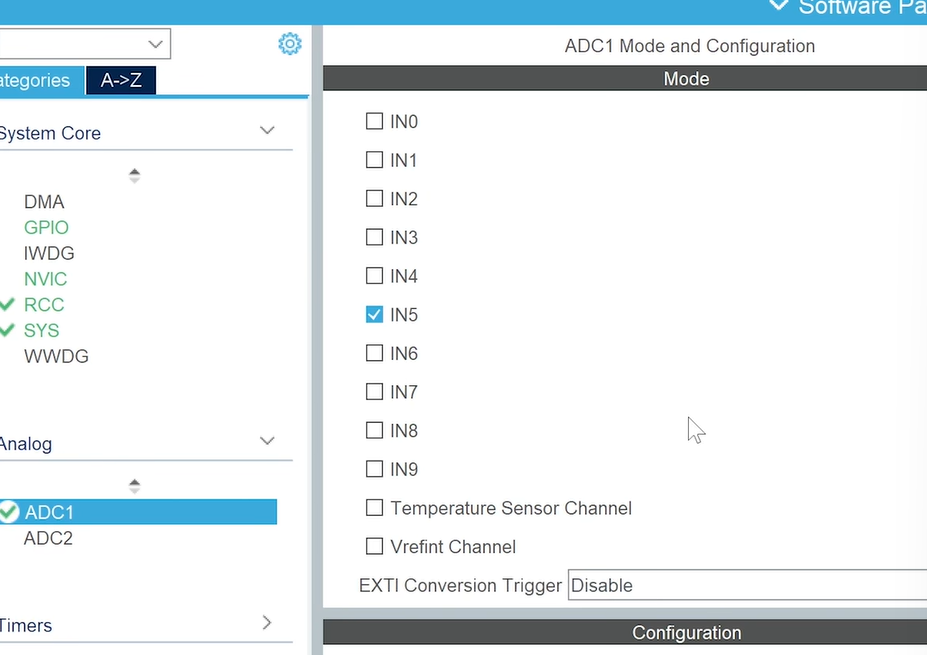Open SYS configuration
The image size is (927, 655).
pos(41,330)
